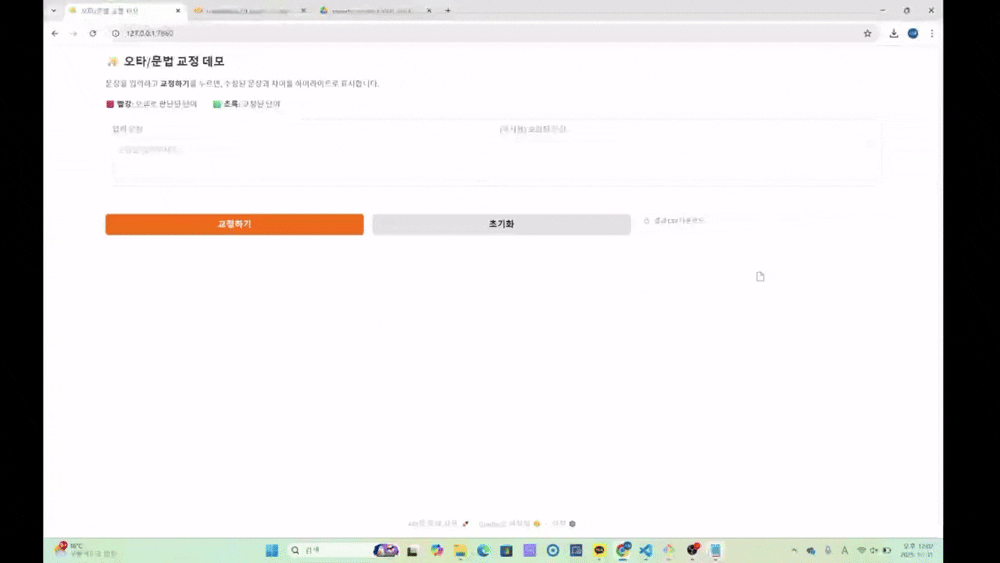Open KakaoTalk from the taskbar
Image resolution: width=1000 pixels, height=563 pixels.
(599, 550)
